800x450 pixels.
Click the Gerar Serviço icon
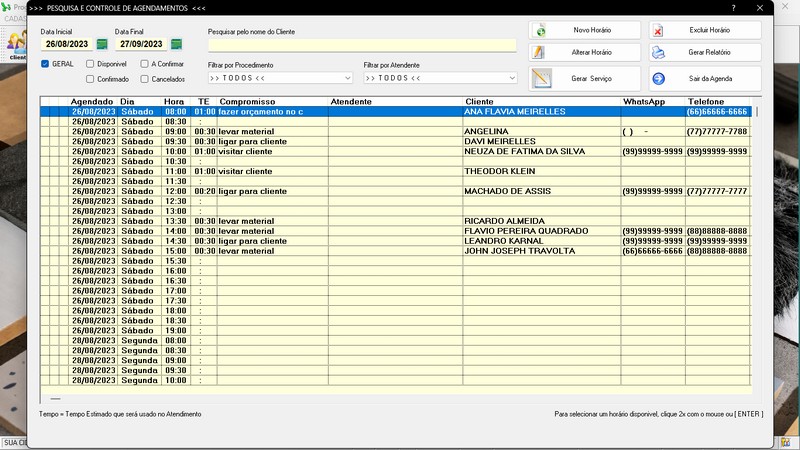click(x=541, y=79)
